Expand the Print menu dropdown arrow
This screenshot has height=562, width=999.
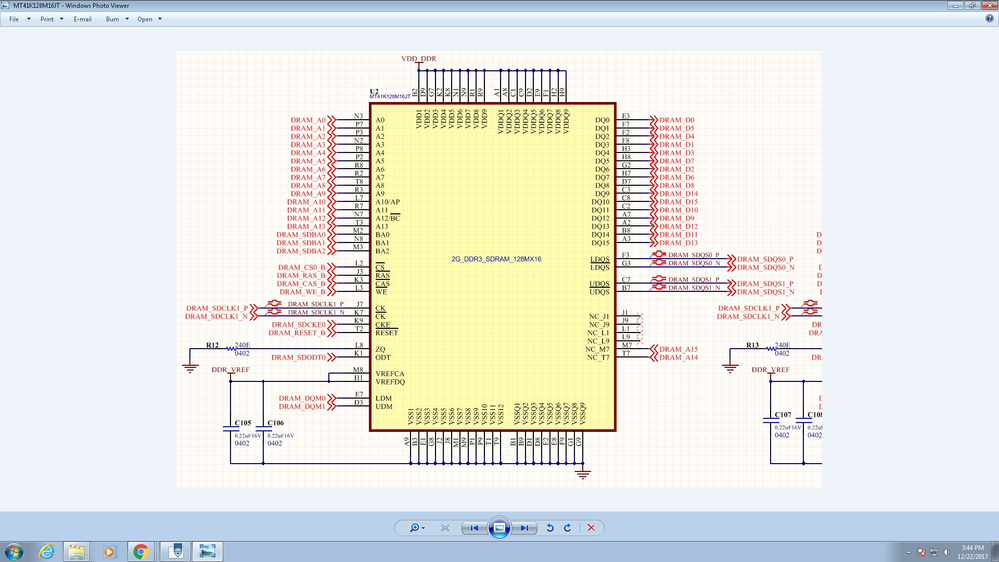(x=62, y=19)
